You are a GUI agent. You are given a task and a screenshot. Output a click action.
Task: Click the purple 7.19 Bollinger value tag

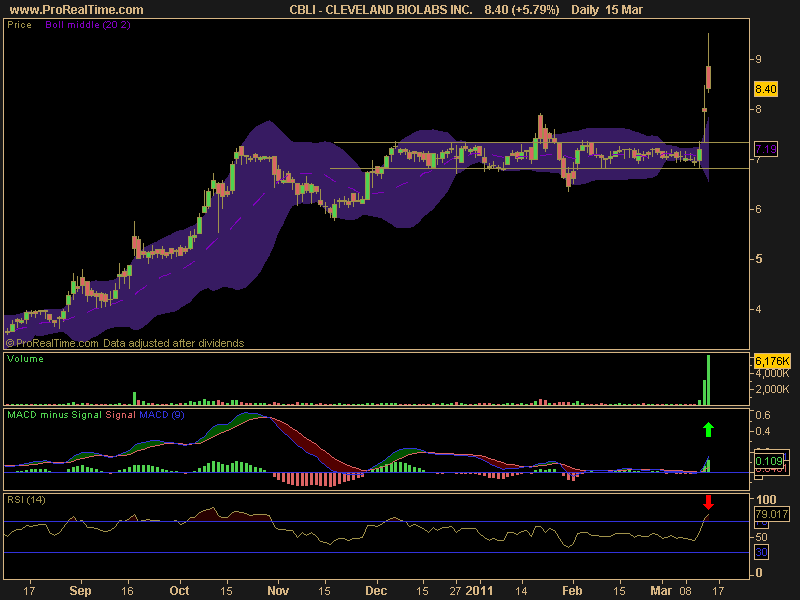[x=766, y=149]
